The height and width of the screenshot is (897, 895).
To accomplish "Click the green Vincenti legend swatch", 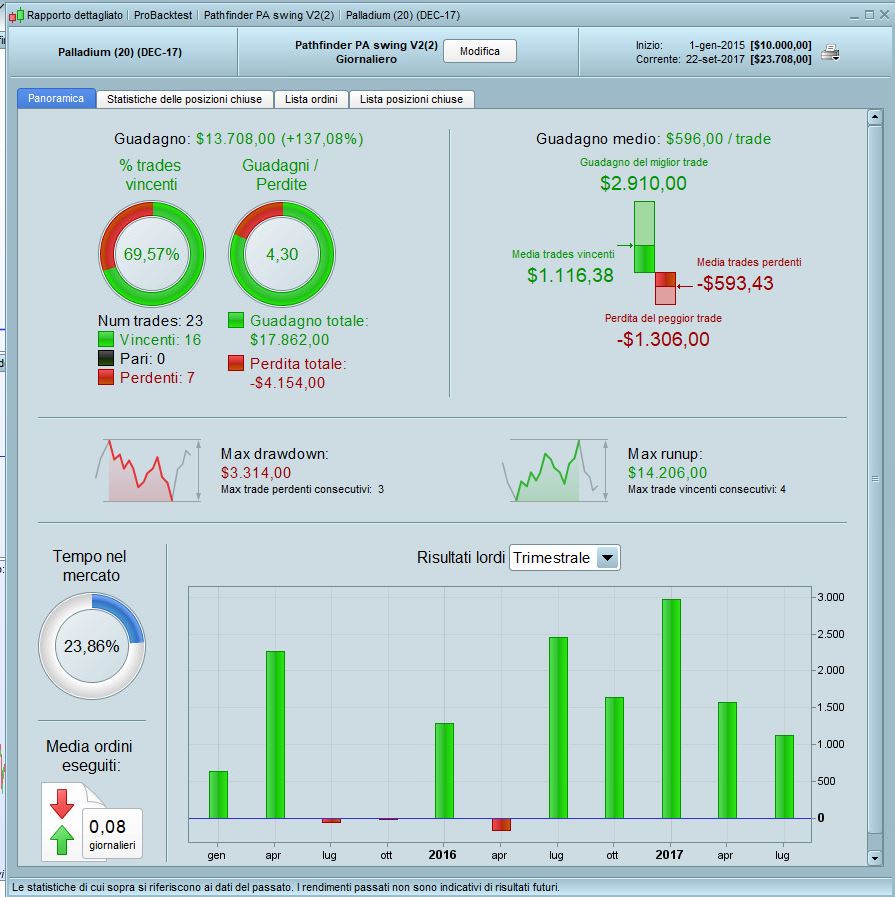I will [106, 339].
